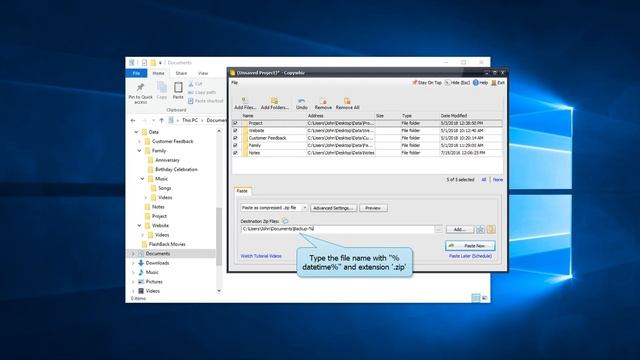The image size is (640, 360).
Task: Uncheck the Project row checkbox
Action: click(x=235, y=123)
